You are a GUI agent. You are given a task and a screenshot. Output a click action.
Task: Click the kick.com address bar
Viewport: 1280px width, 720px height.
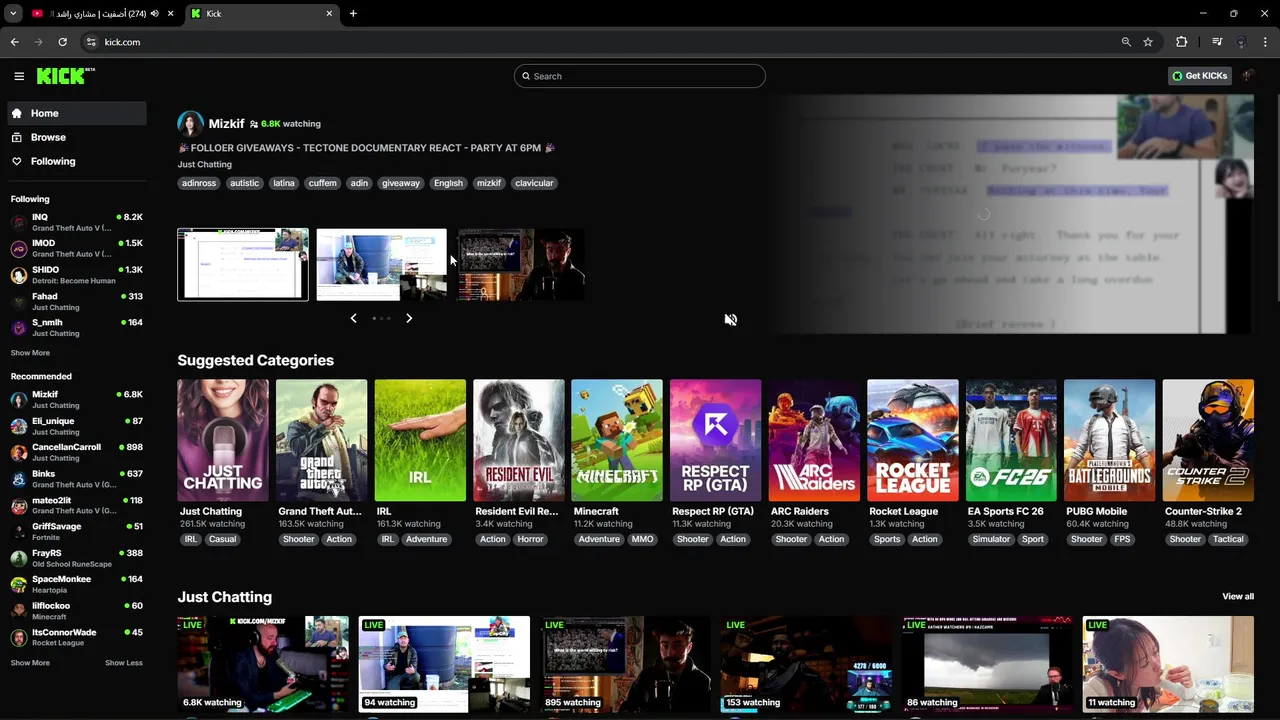(x=600, y=42)
